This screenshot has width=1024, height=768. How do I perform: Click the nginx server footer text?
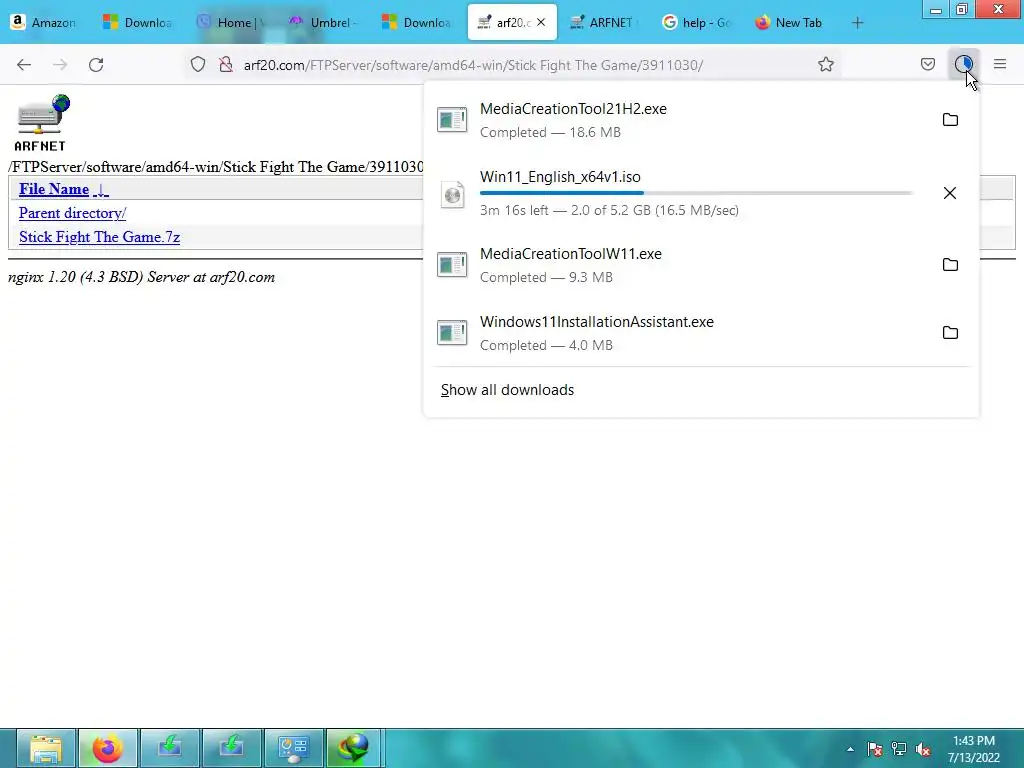pyautogui.click(x=142, y=277)
